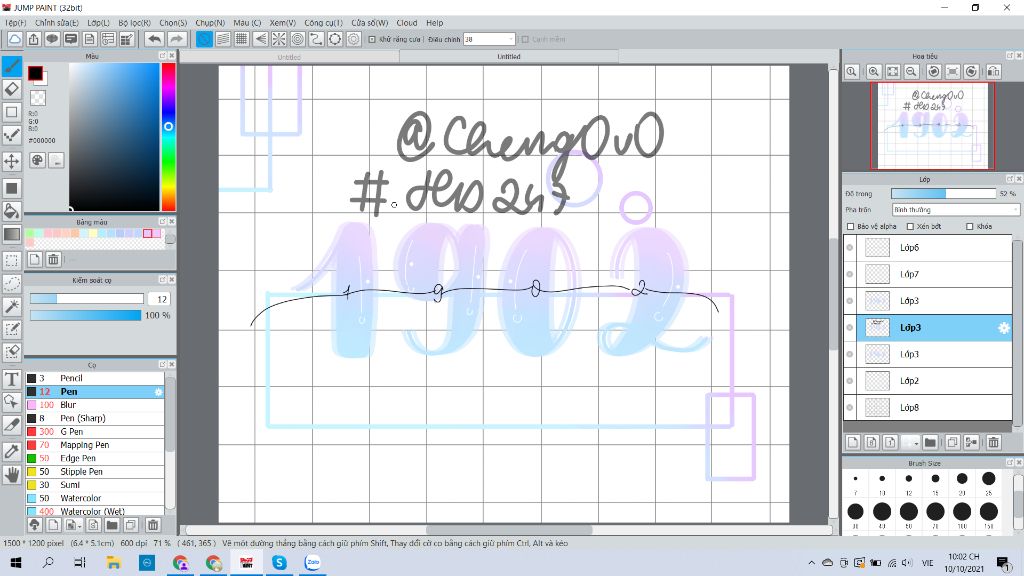This screenshot has width=1024, height=576.
Task: Select the Magic Wand tool
Action: click(12, 306)
